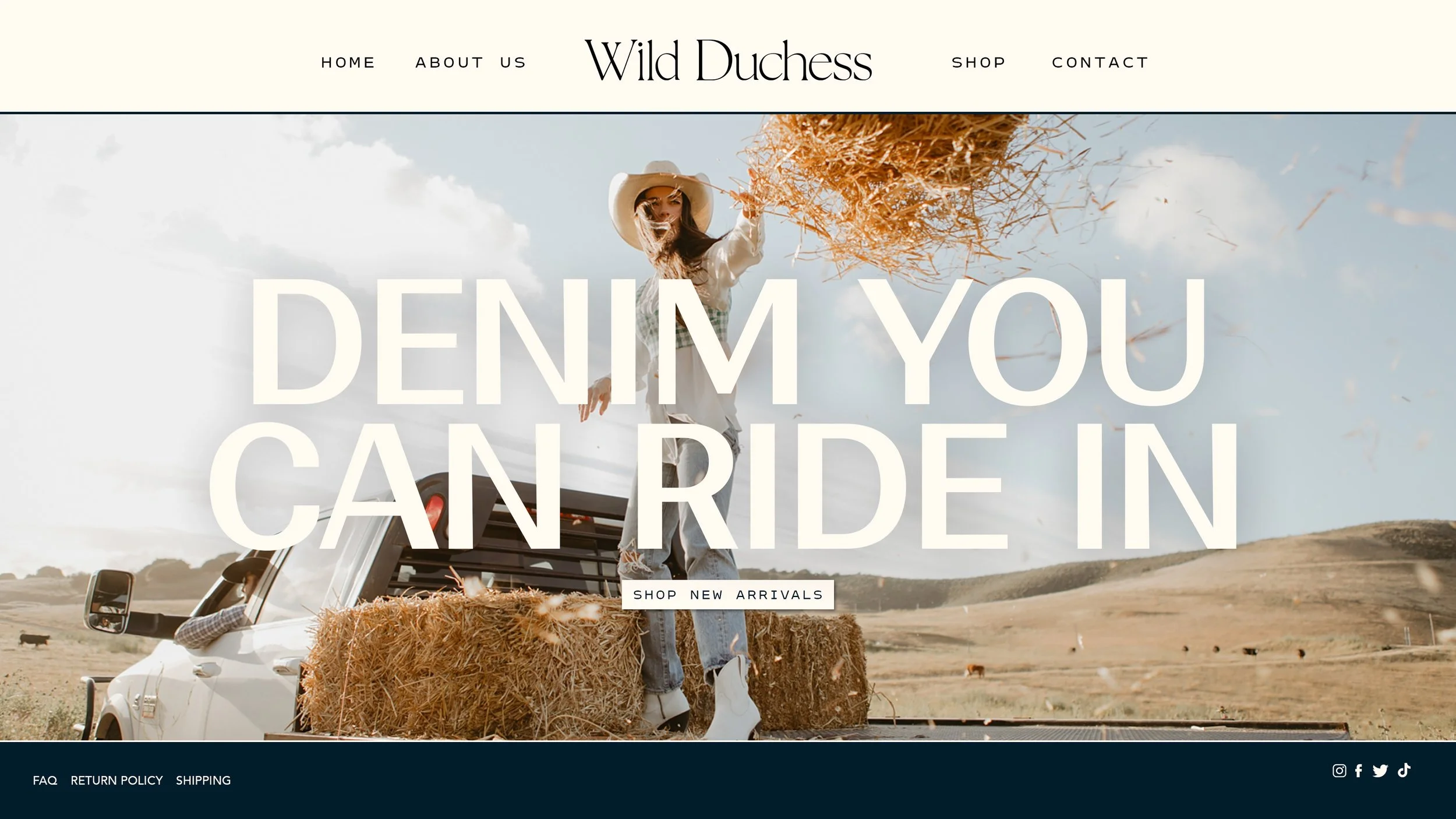View the RETURN POLICY link
The width and height of the screenshot is (1456, 819).
click(x=116, y=781)
